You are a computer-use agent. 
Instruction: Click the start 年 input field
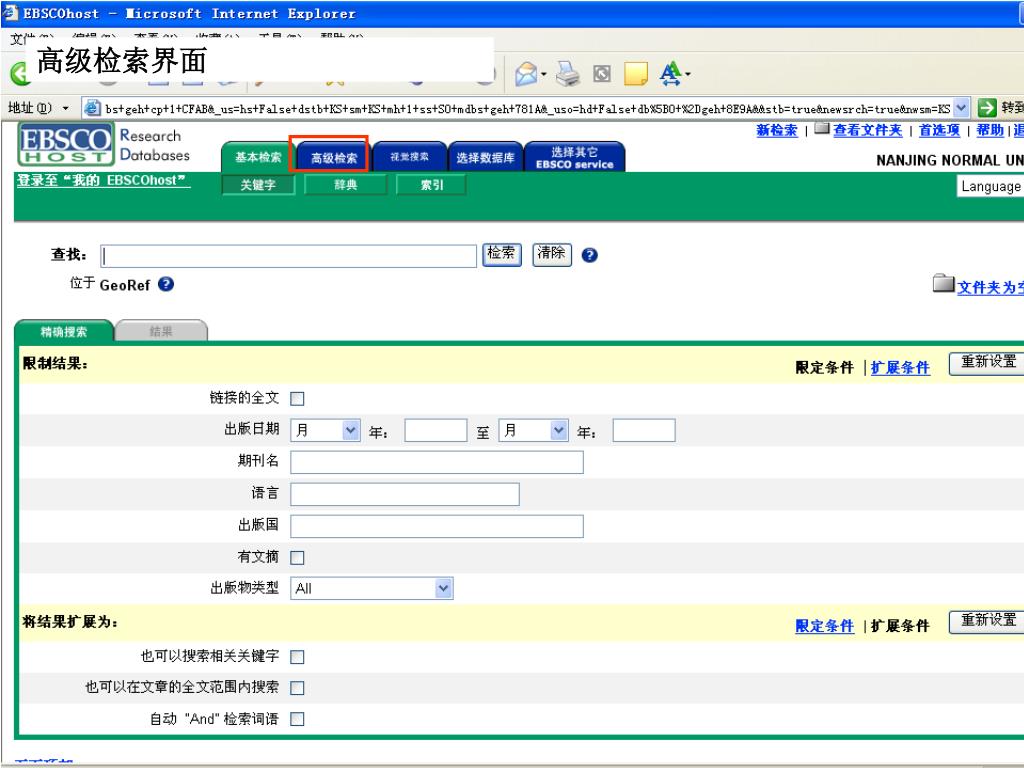coord(436,430)
